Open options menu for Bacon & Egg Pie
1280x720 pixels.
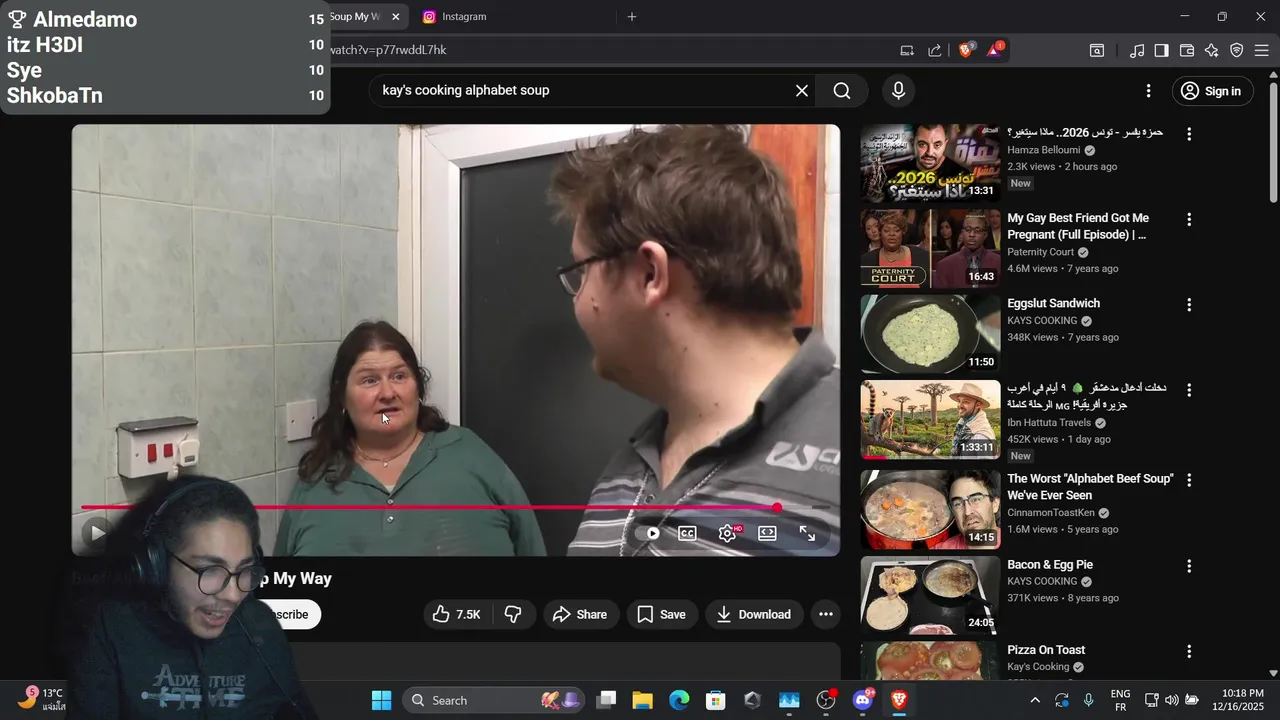coord(1189,566)
